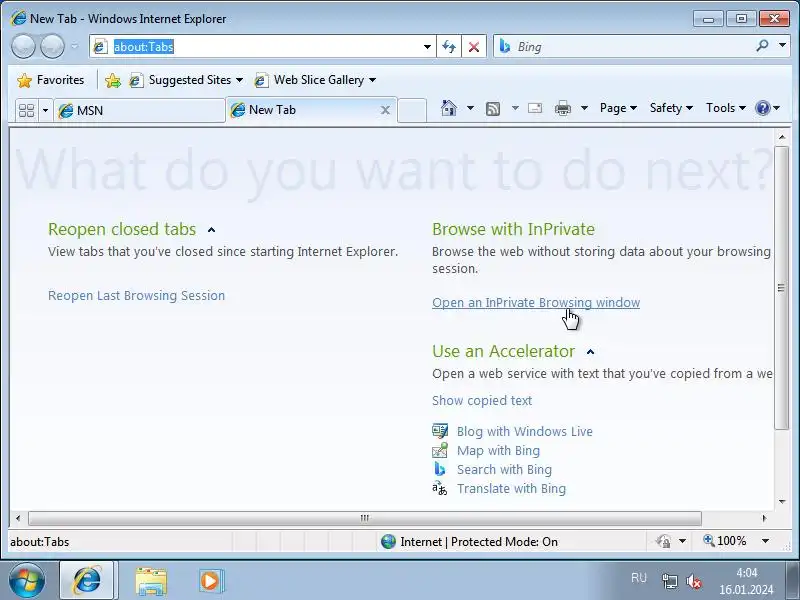Expand the address bar autocomplete dropdown

[x=428, y=46]
